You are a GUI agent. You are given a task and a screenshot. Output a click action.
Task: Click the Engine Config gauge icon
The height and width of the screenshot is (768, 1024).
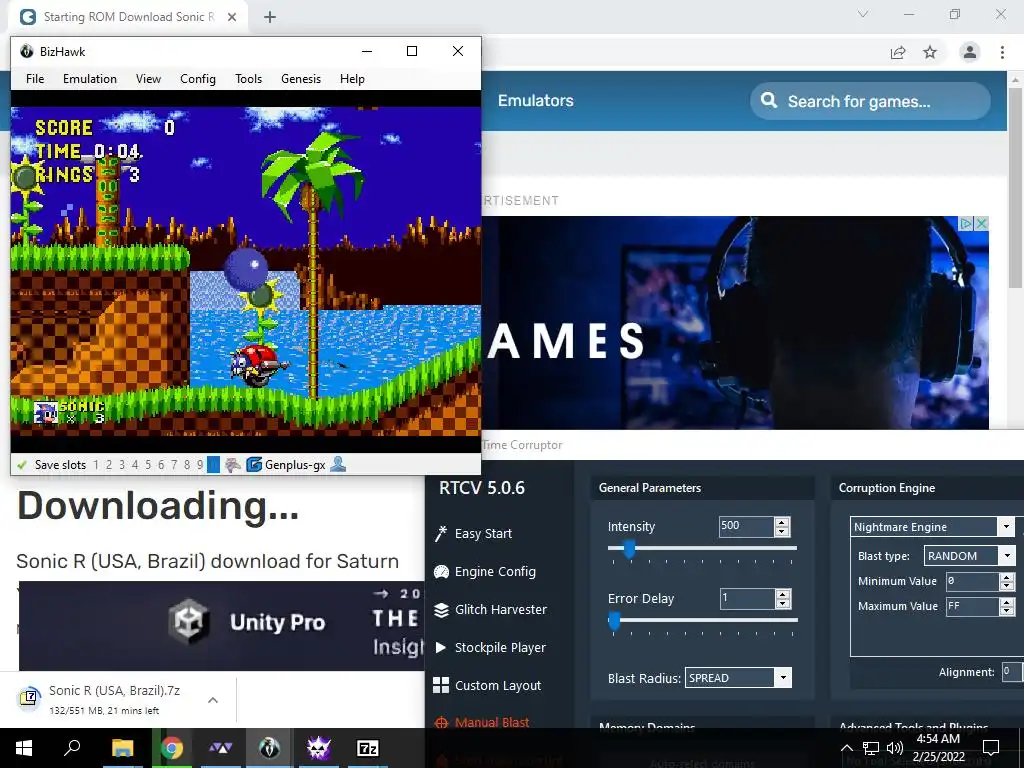(x=441, y=571)
